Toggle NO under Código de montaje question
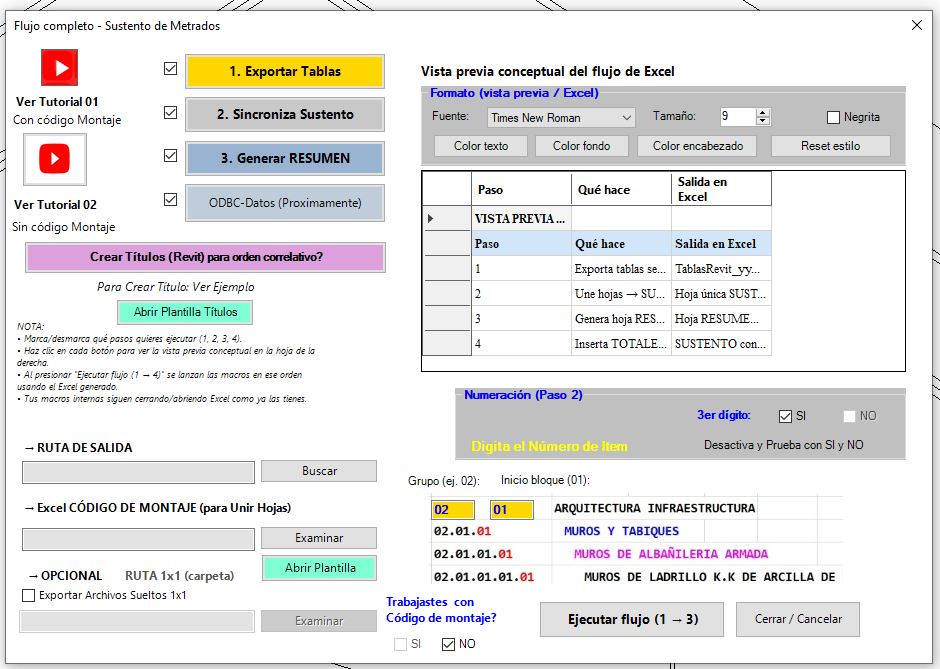The width and height of the screenshot is (940, 669). 448,644
